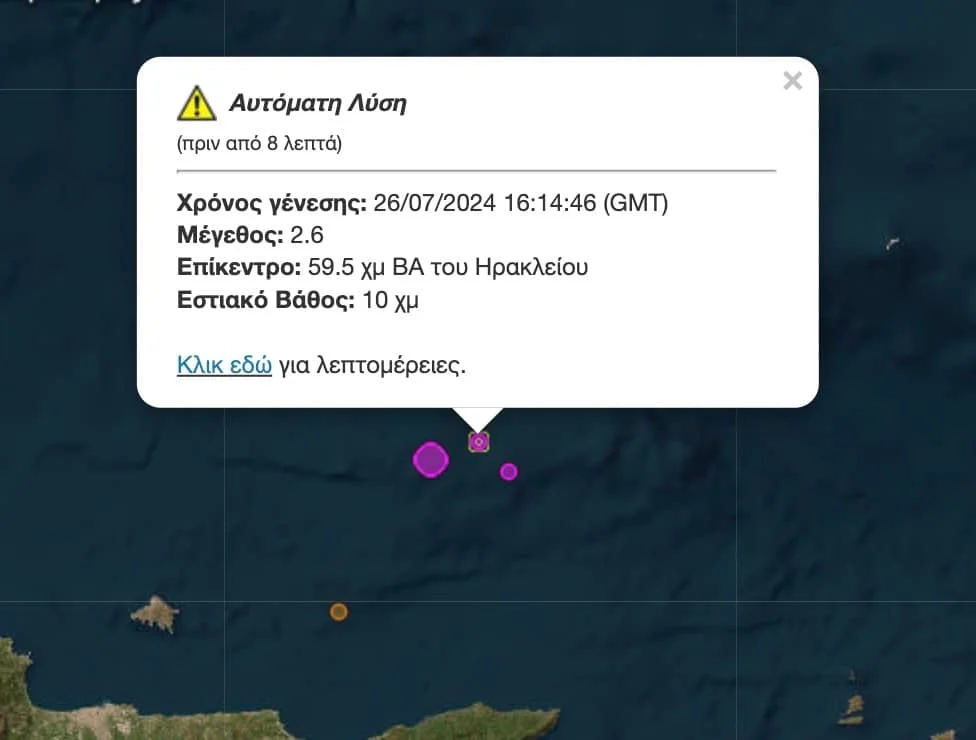Select the orange earthquake marker
Image resolution: width=976 pixels, height=740 pixels.
(x=339, y=612)
